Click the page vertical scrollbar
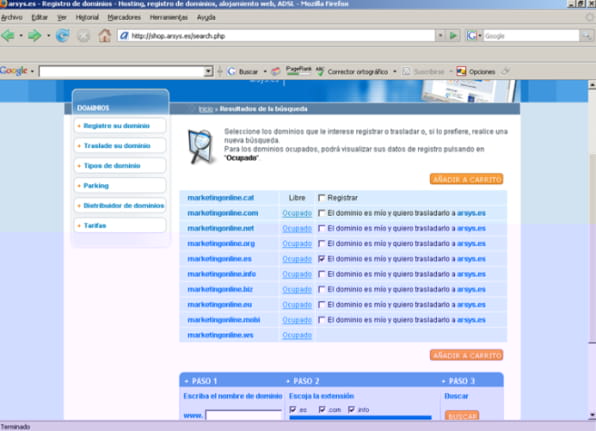This screenshot has height=431, width=596. 592,250
